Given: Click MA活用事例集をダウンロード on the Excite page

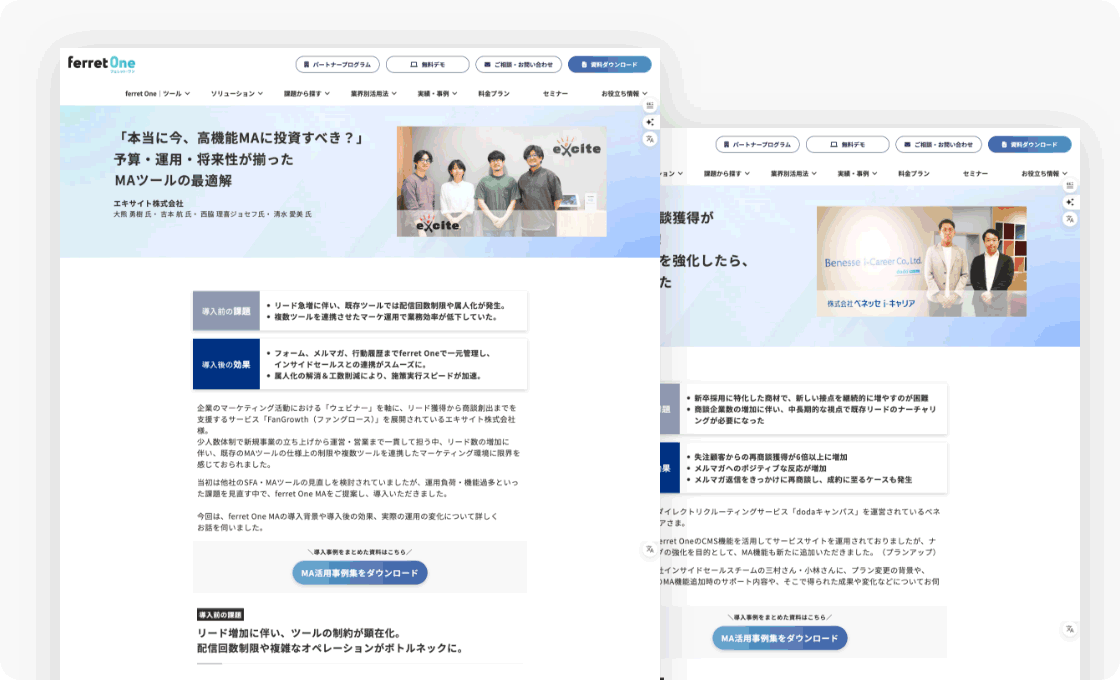Looking at the screenshot, I should tap(360, 573).
